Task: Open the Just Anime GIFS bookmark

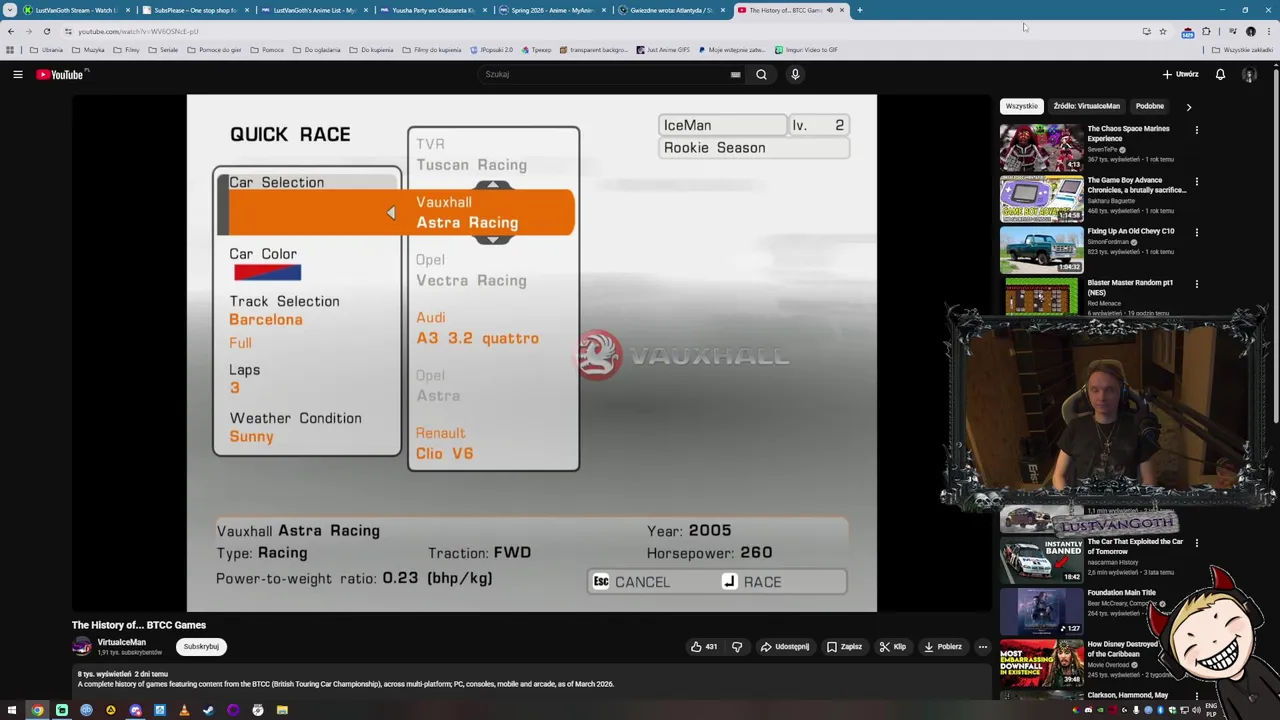Action: point(663,50)
